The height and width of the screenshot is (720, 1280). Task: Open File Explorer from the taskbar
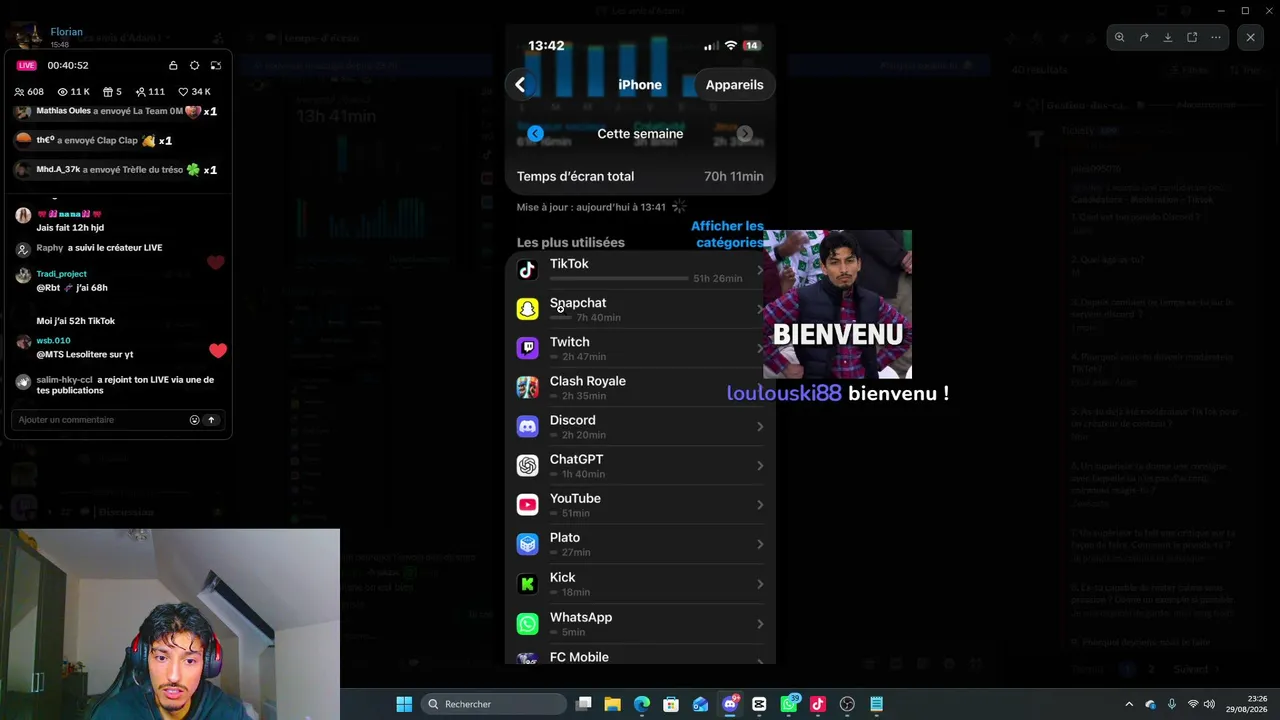613,704
